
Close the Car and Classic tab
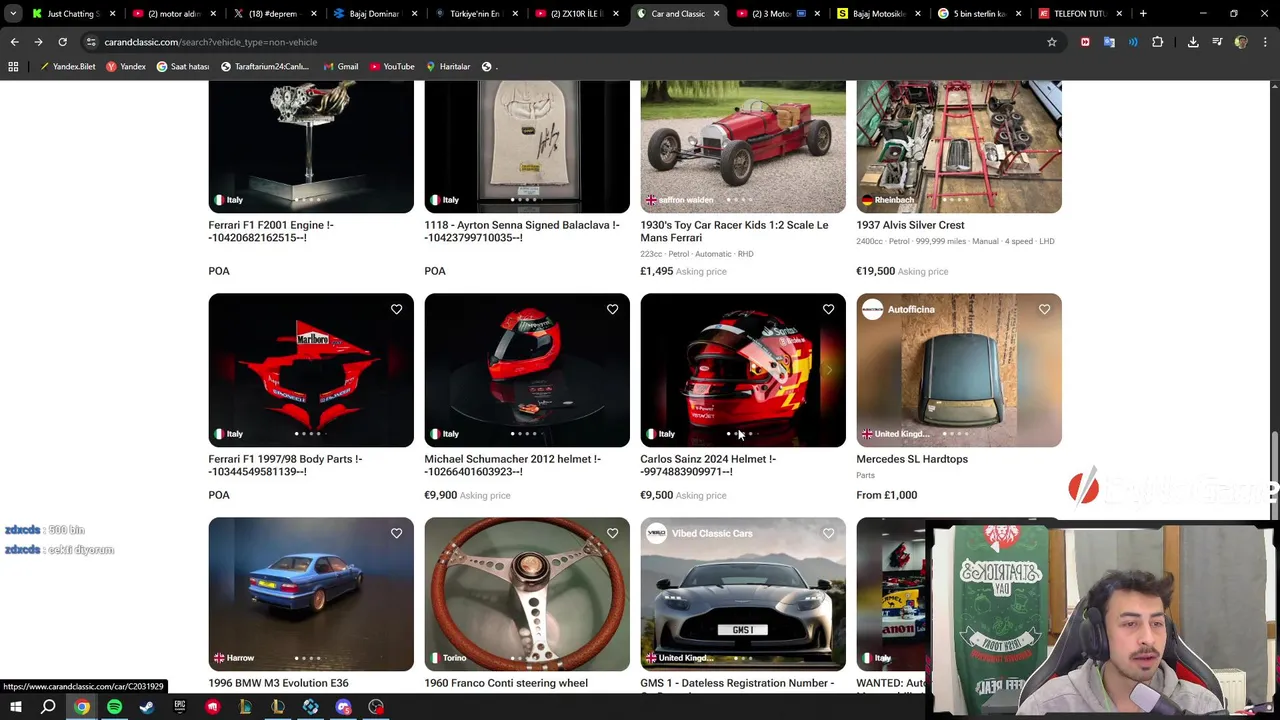click(716, 14)
